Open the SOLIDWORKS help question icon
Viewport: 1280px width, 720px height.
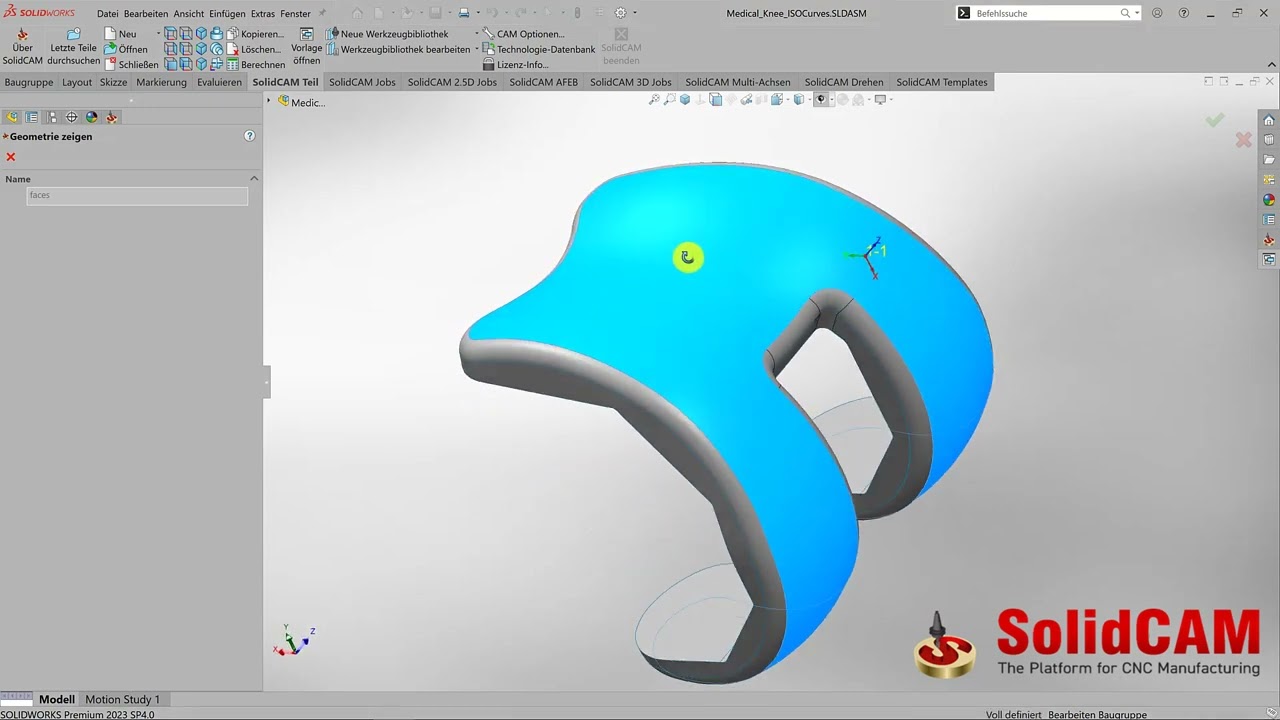coord(1184,13)
